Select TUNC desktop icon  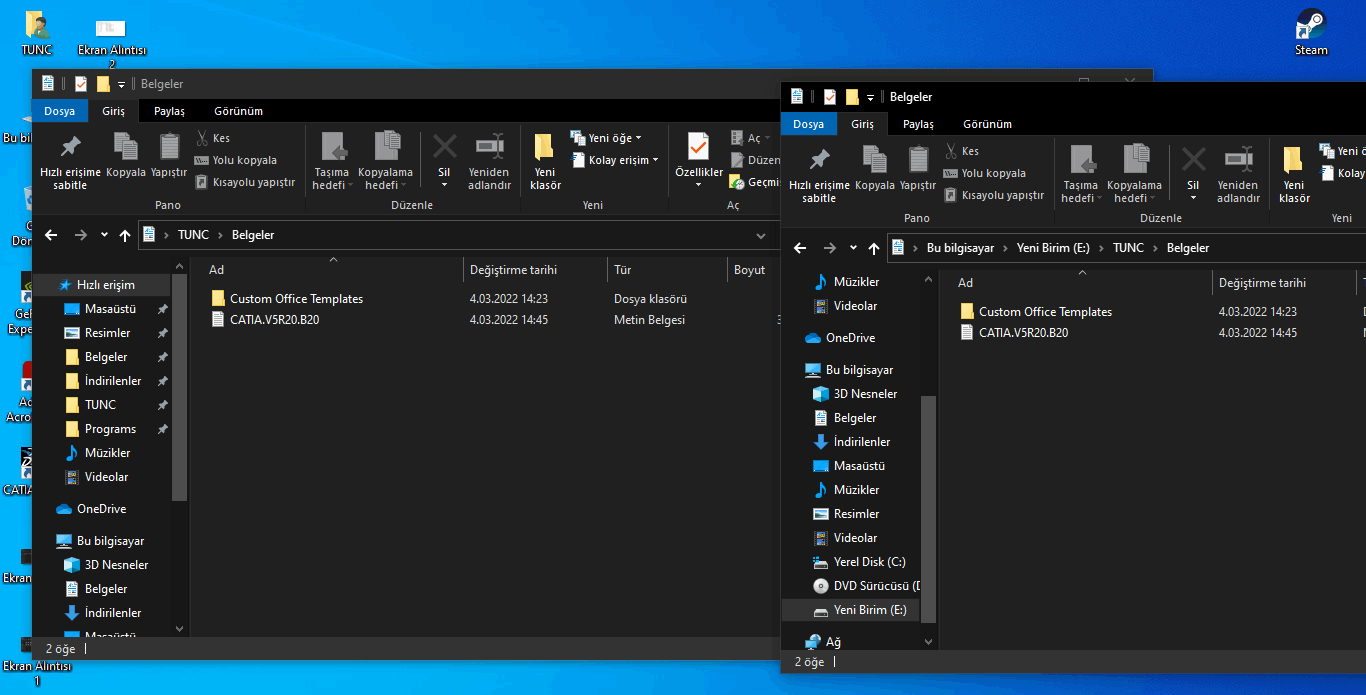pos(37,31)
